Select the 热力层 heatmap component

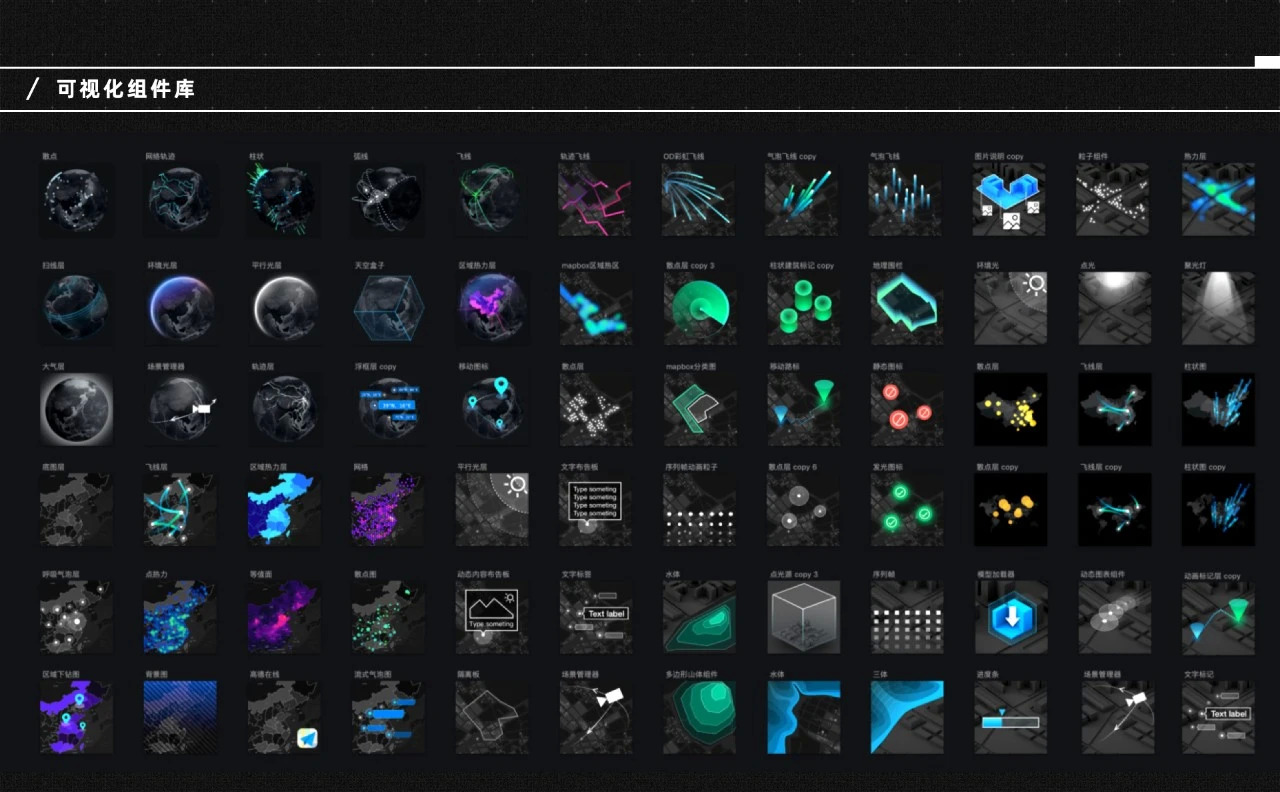tap(1218, 200)
